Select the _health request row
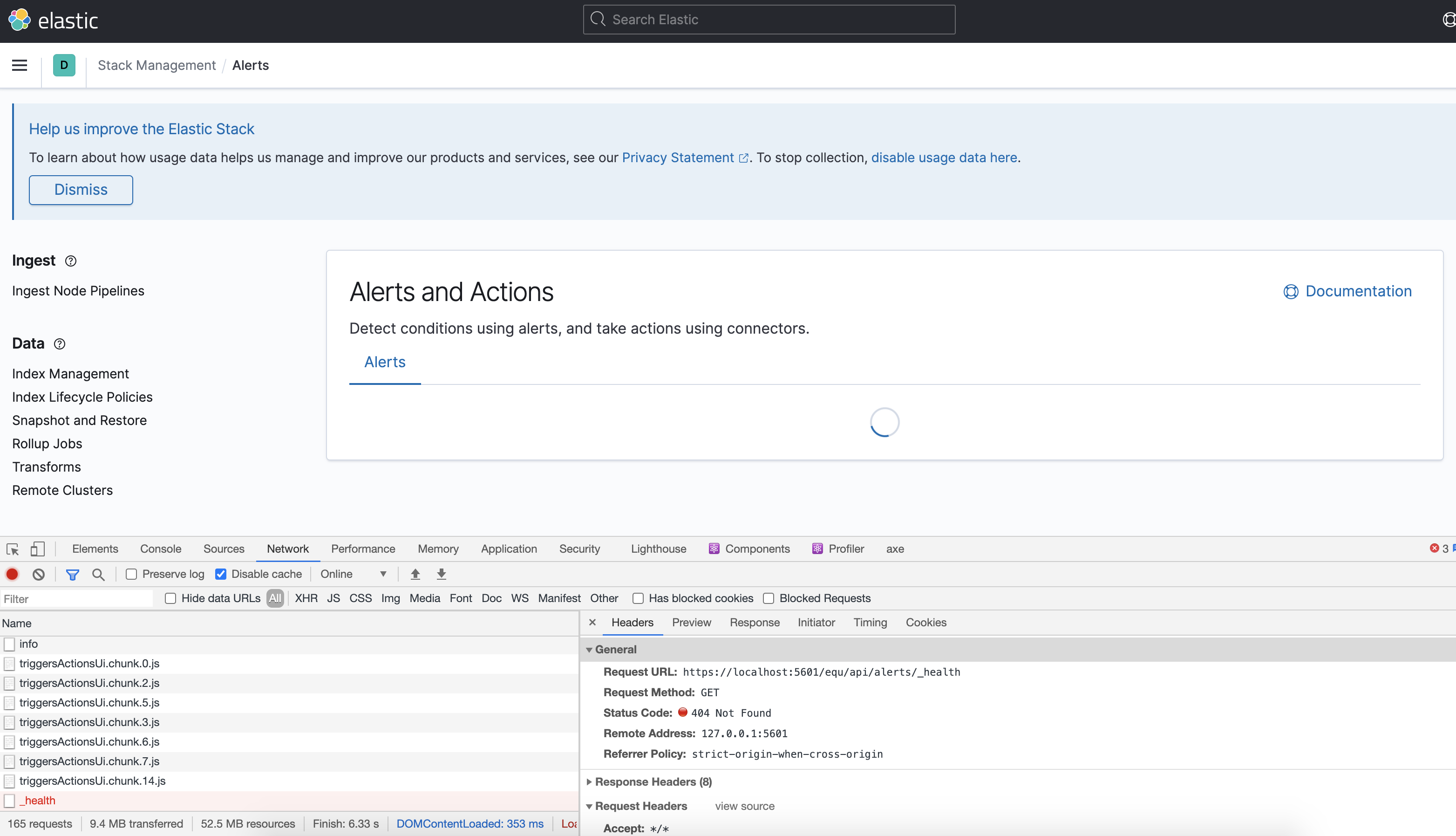 [x=37, y=800]
